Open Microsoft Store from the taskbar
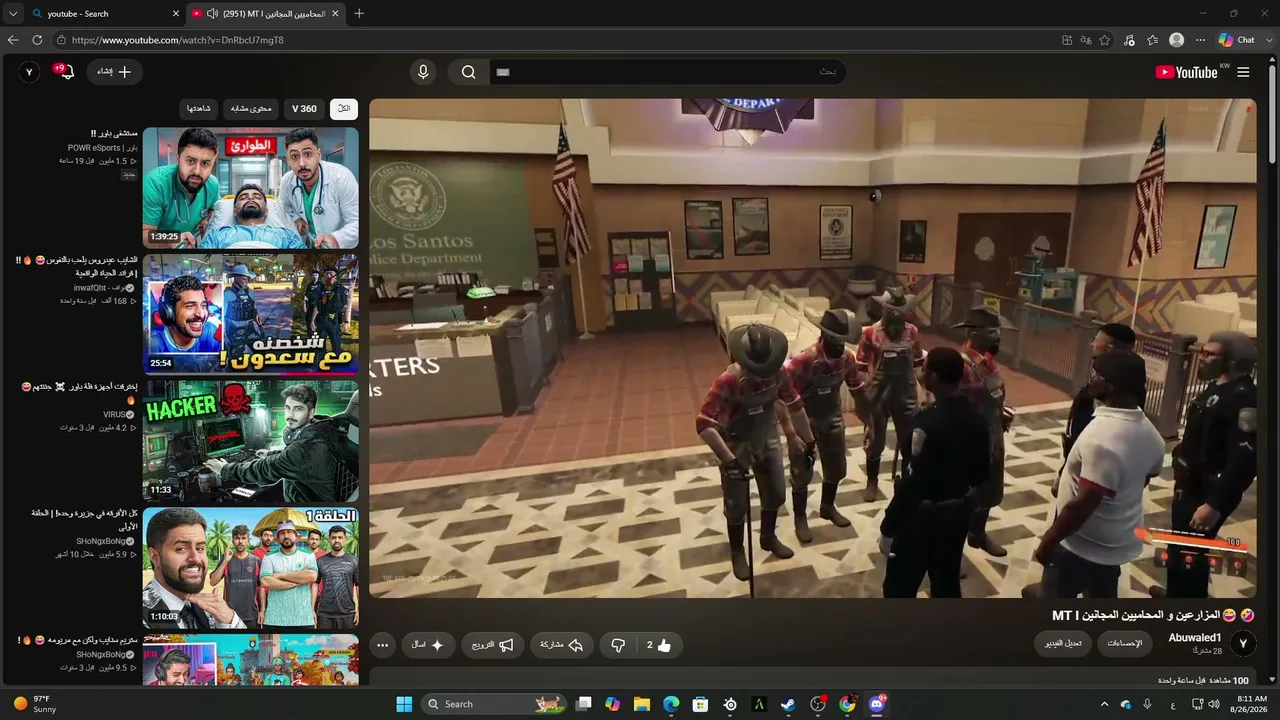1280x720 pixels. tap(701, 704)
